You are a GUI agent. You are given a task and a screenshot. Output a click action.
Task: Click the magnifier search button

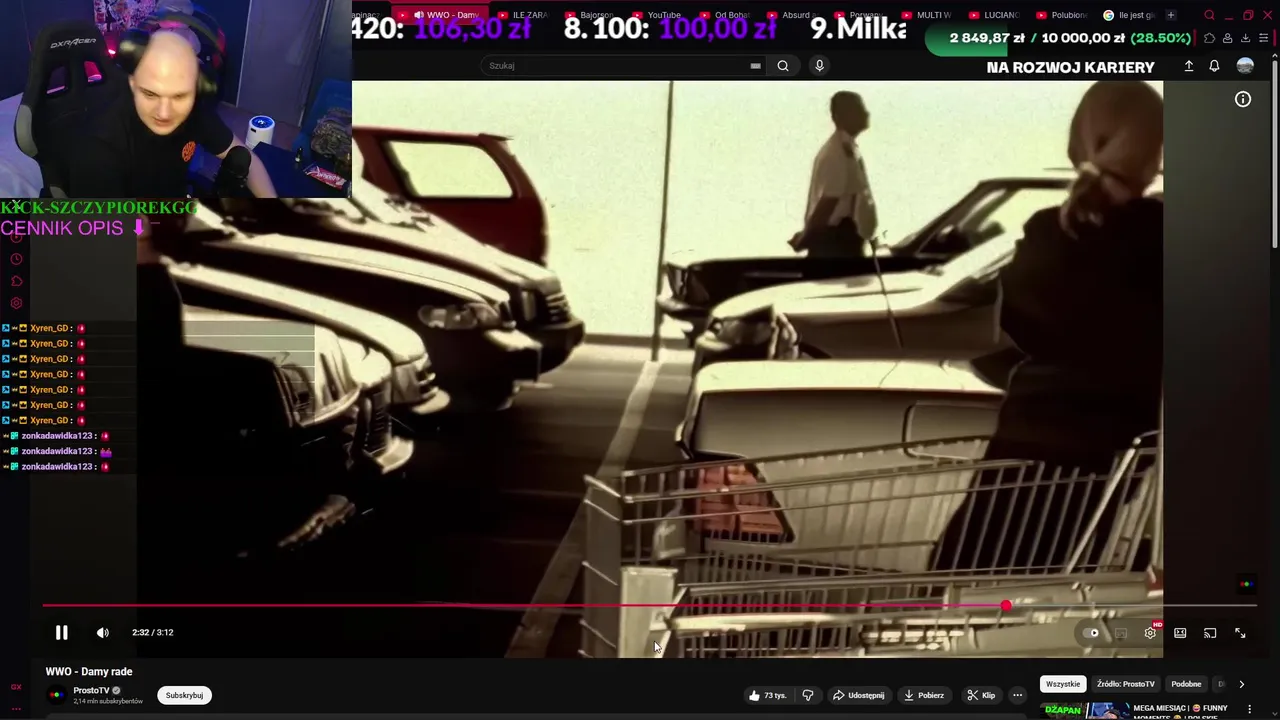(x=783, y=65)
